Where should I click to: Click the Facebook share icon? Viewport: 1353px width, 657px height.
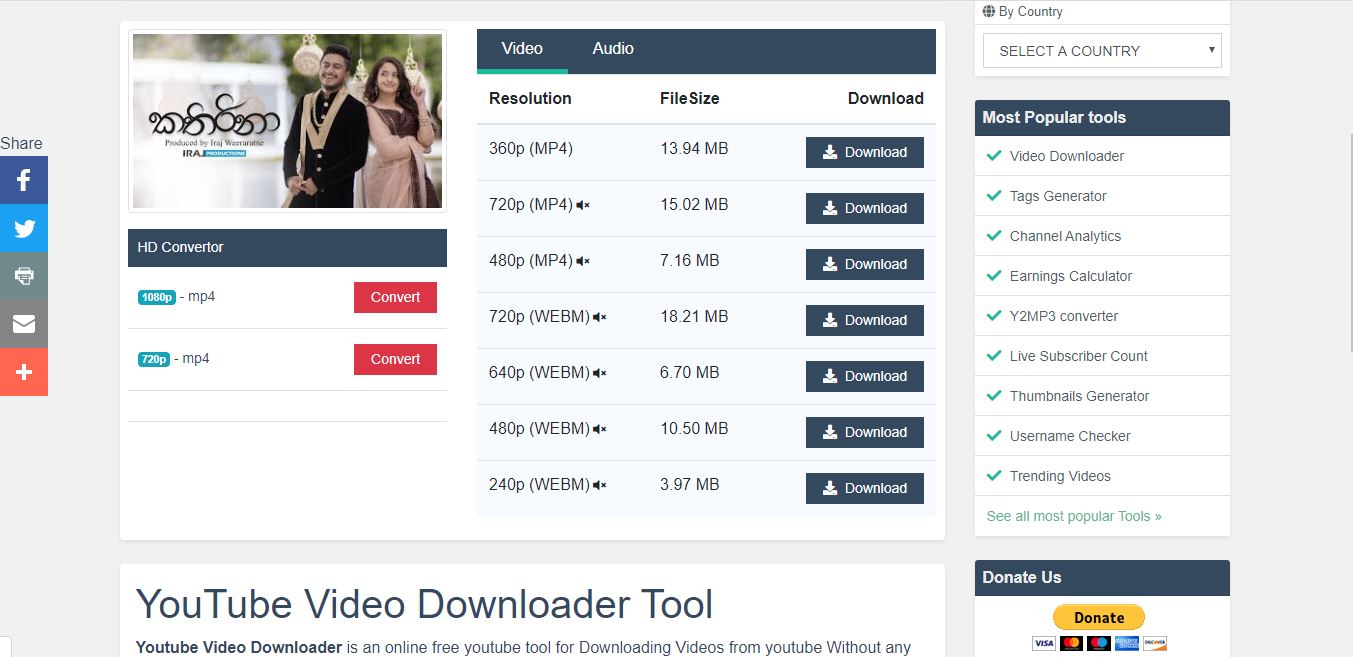point(24,180)
